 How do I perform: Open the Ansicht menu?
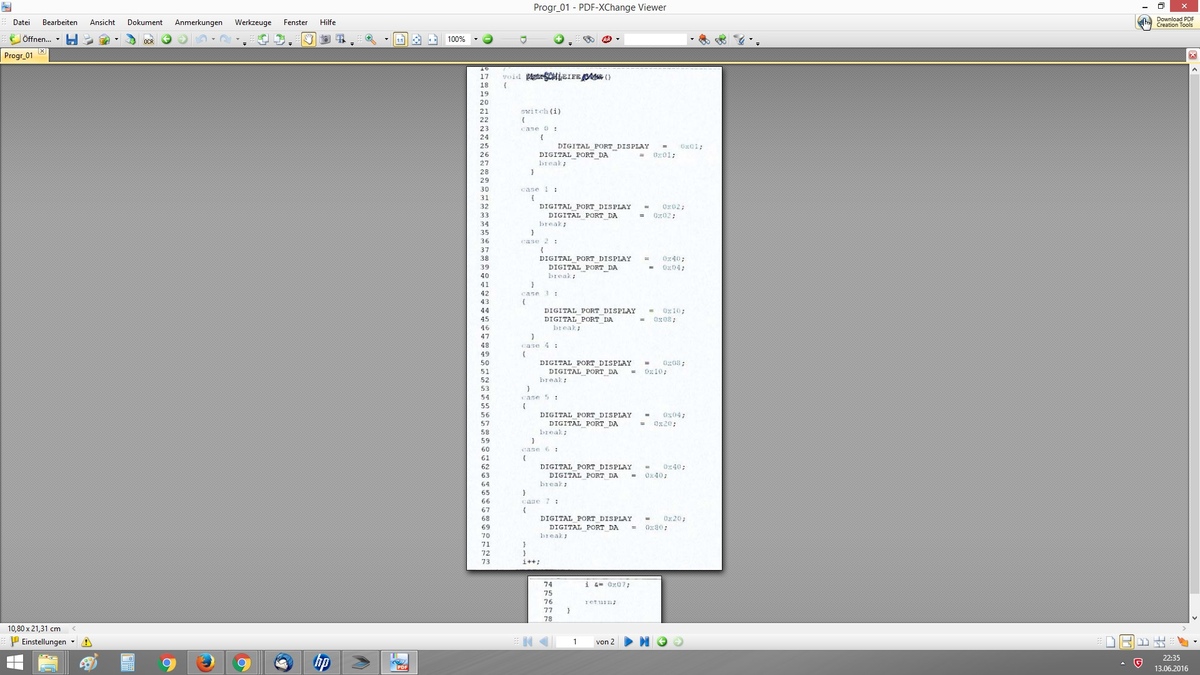pyautogui.click(x=102, y=22)
